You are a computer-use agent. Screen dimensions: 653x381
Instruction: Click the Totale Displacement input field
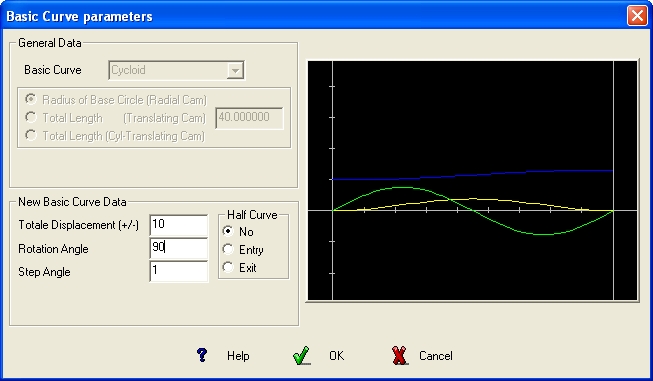(x=179, y=225)
